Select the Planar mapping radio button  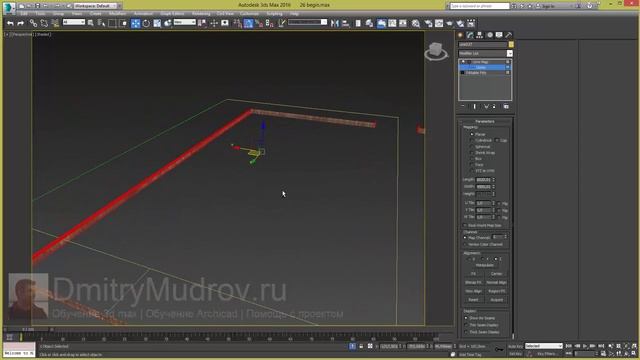(472, 134)
